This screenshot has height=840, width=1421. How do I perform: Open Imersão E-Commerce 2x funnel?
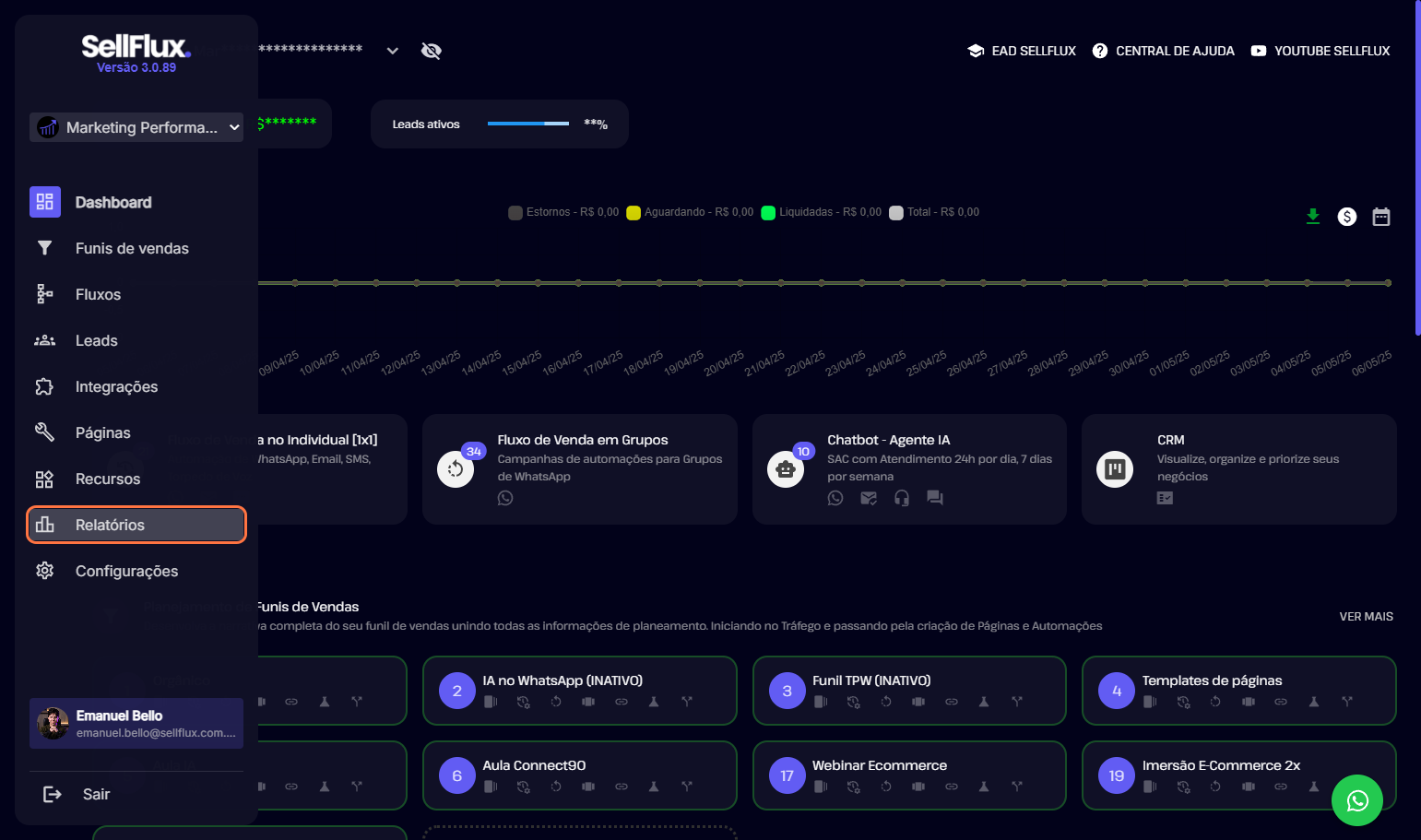1239,775
